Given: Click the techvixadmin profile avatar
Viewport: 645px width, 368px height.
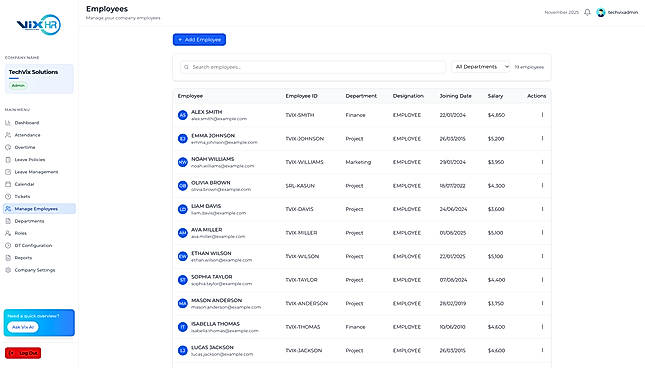Looking at the screenshot, I should pyautogui.click(x=601, y=12).
